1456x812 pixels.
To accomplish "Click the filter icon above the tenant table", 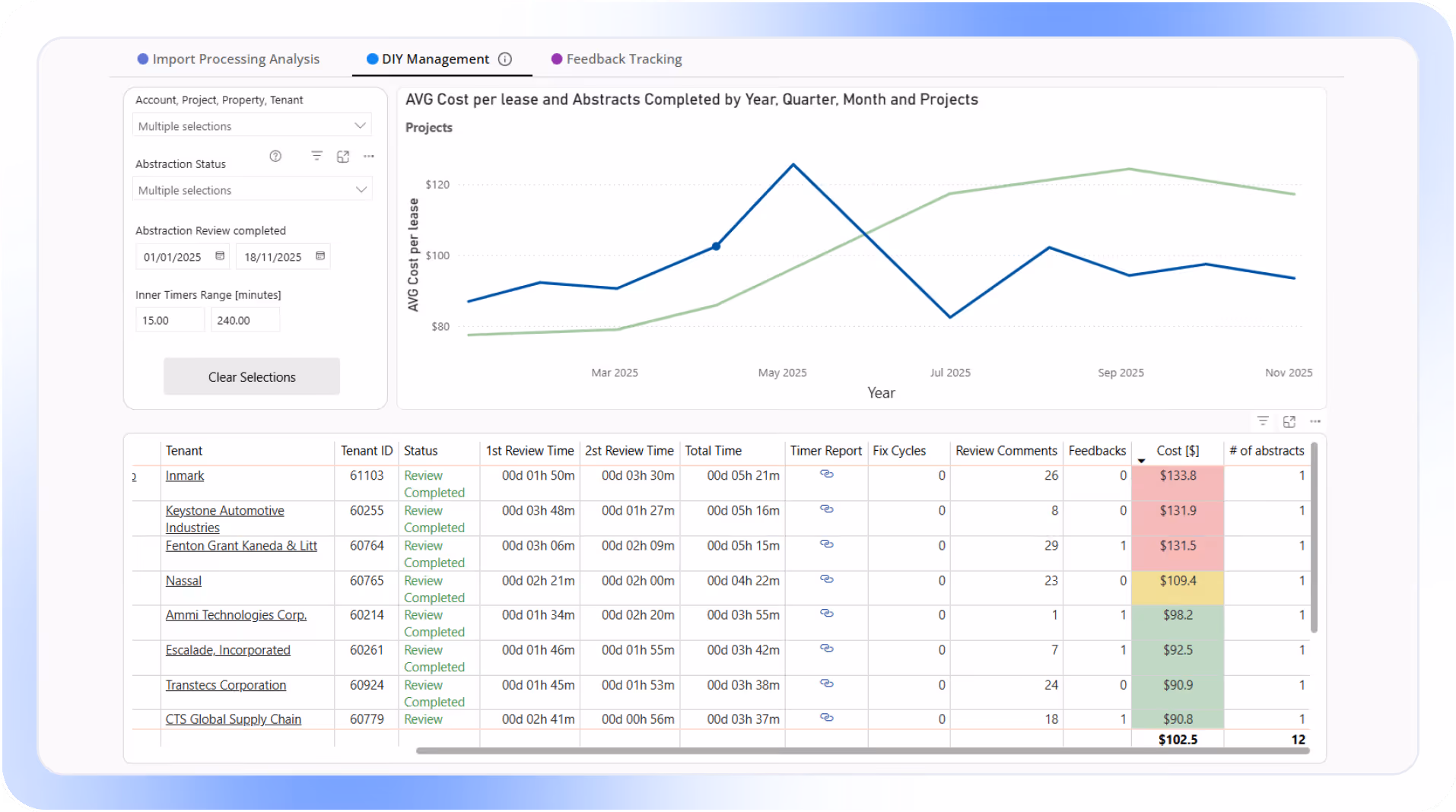I will point(1262,420).
